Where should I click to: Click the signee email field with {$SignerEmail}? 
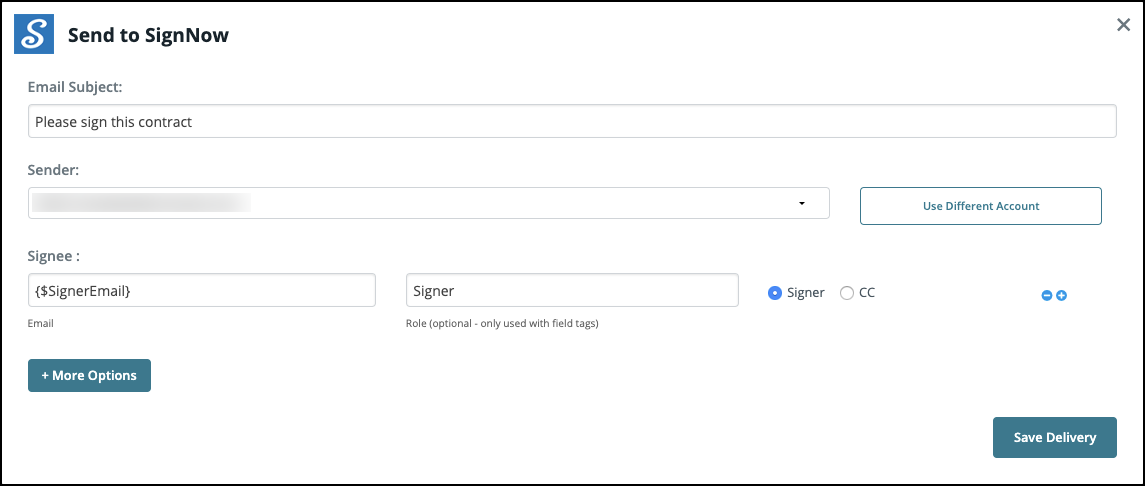coord(201,290)
